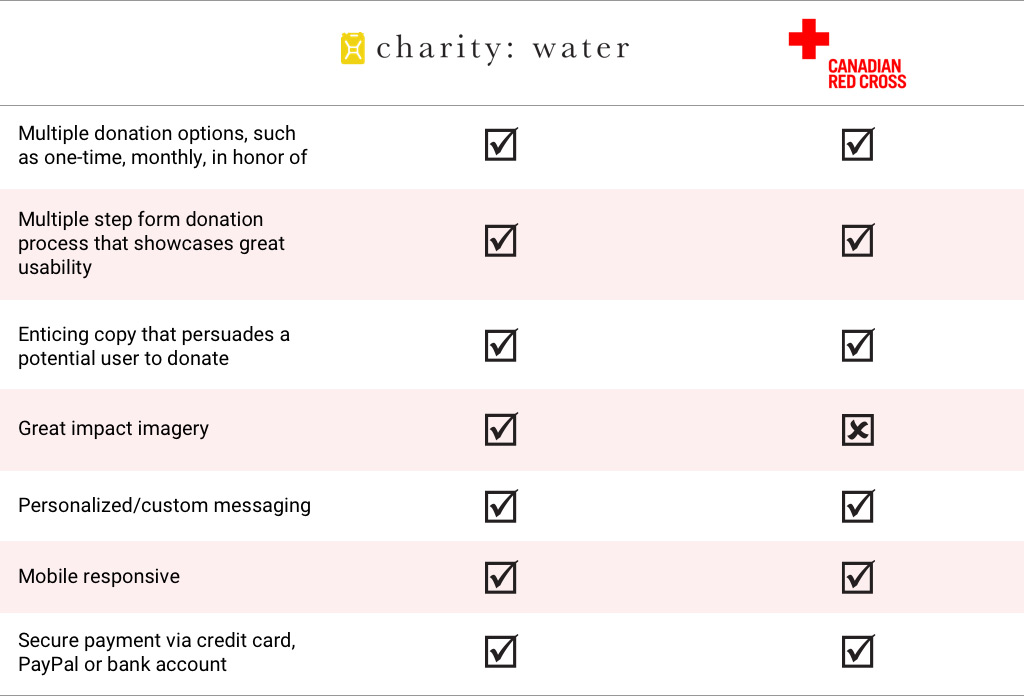This screenshot has height=696, width=1024.
Task: Click the charity: water checkbox for Enticing copy
Action: [501, 345]
